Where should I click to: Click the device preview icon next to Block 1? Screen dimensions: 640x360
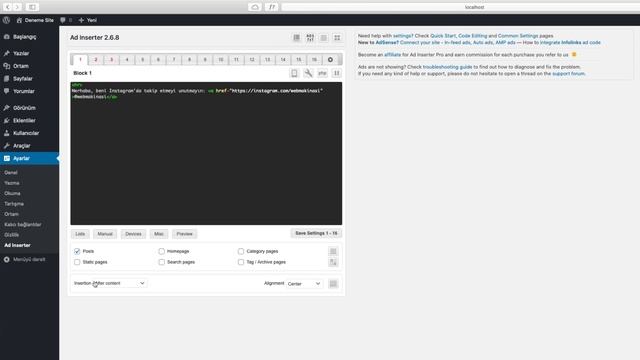click(294, 73)
